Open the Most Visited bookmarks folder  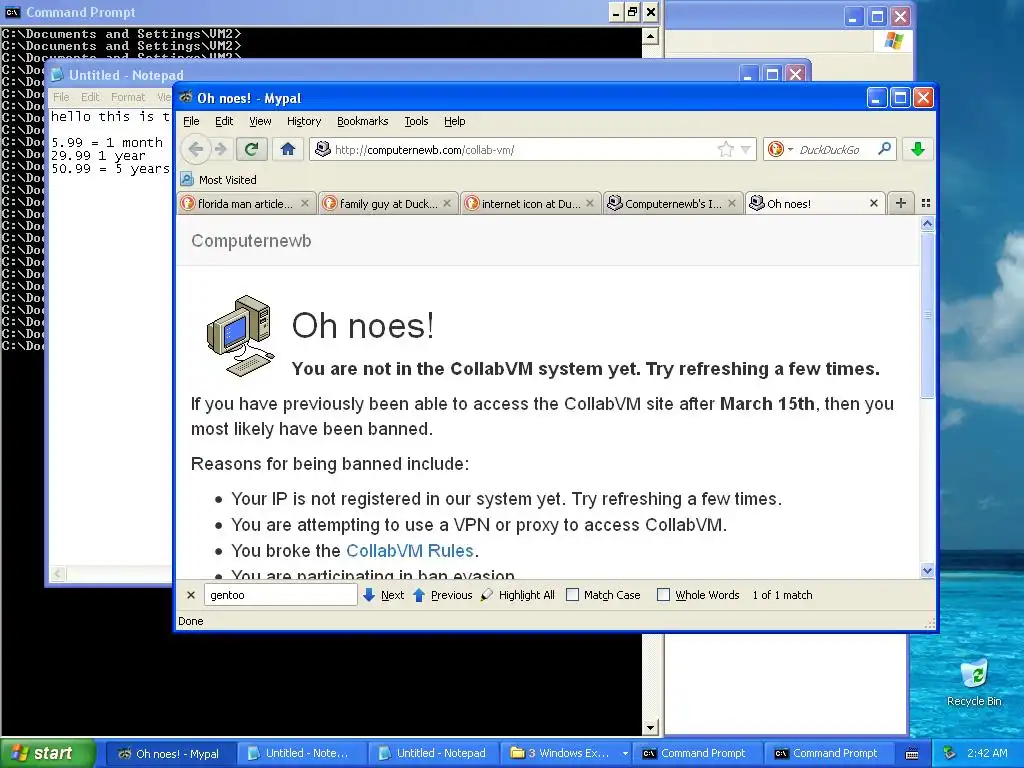point(219,180)
